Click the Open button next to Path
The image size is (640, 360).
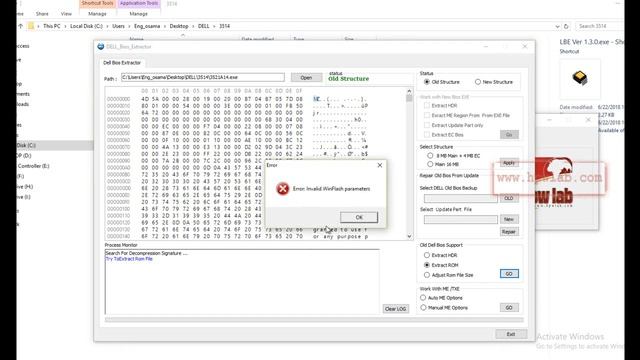tap(306, 77)
